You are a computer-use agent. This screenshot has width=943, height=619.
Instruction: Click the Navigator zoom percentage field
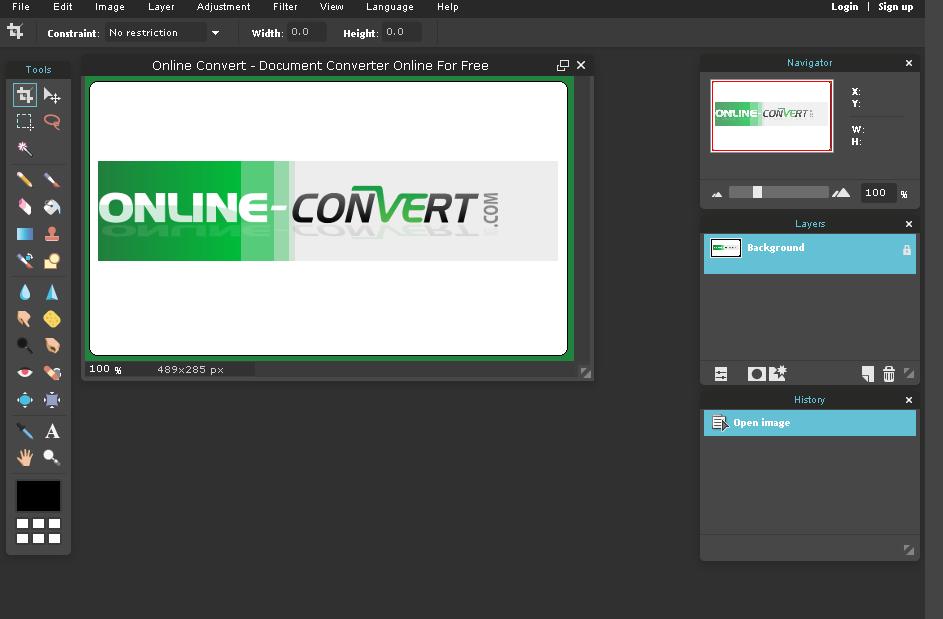click(878, 192)
